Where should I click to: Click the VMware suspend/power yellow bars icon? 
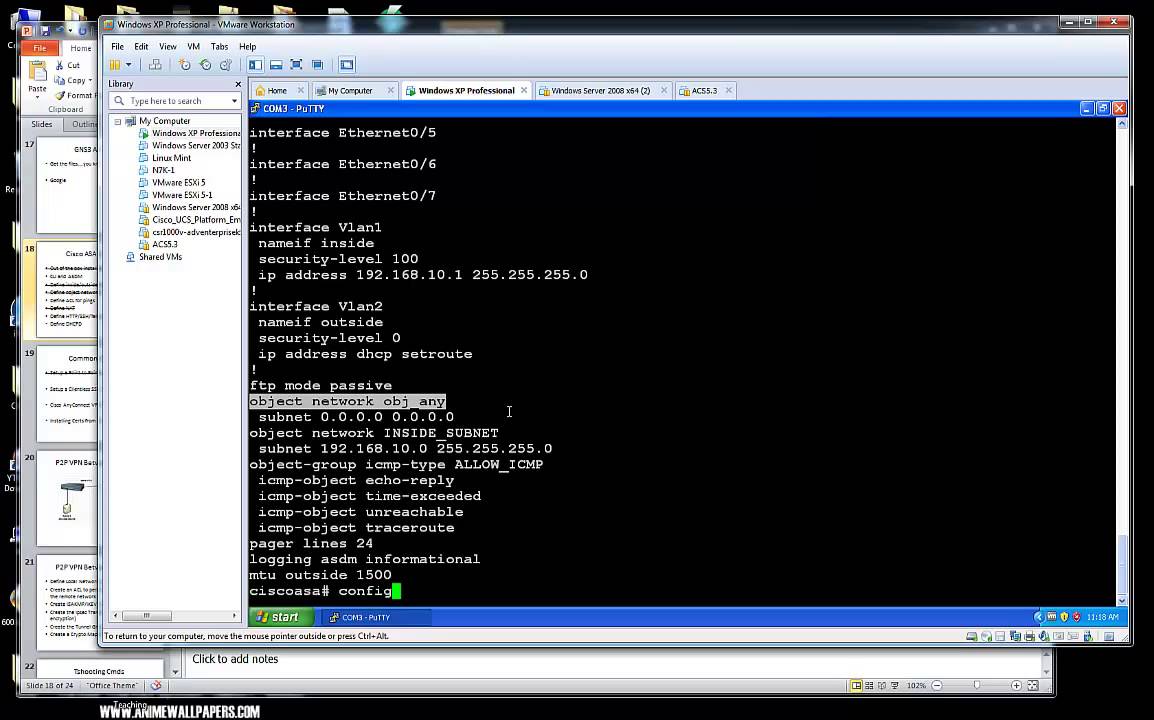[x=115, y=65]
